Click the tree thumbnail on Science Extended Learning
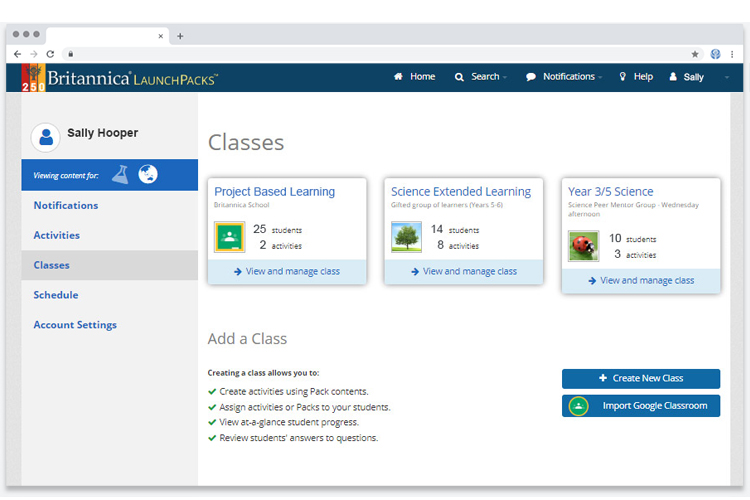750x500 pixels. tap(407, 236)
